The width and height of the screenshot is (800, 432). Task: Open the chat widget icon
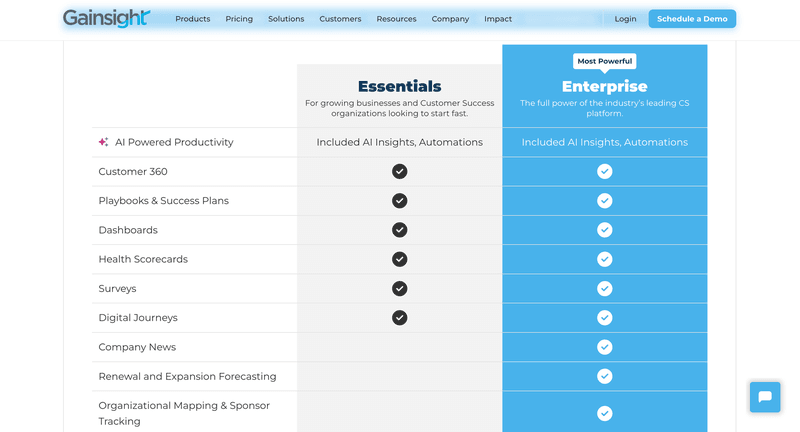[x=765, y=397]
